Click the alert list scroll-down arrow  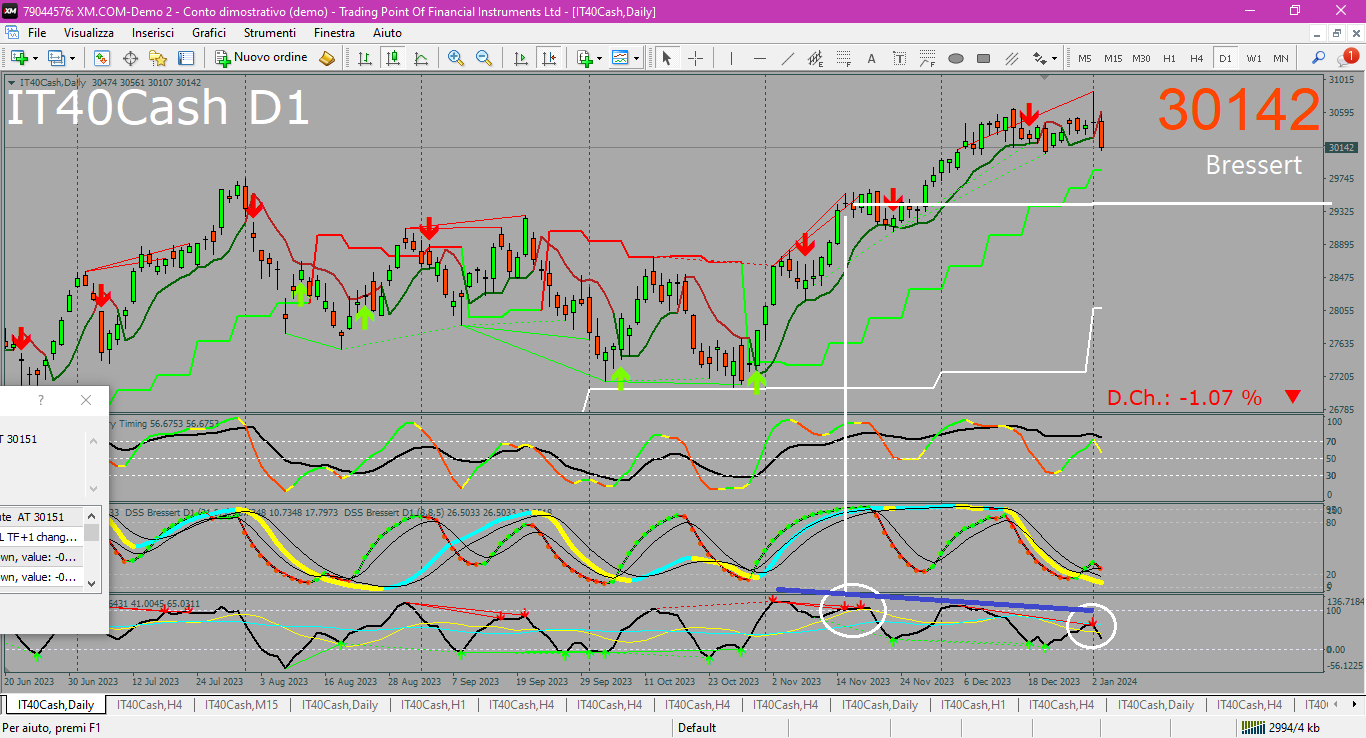pos(91,583)
